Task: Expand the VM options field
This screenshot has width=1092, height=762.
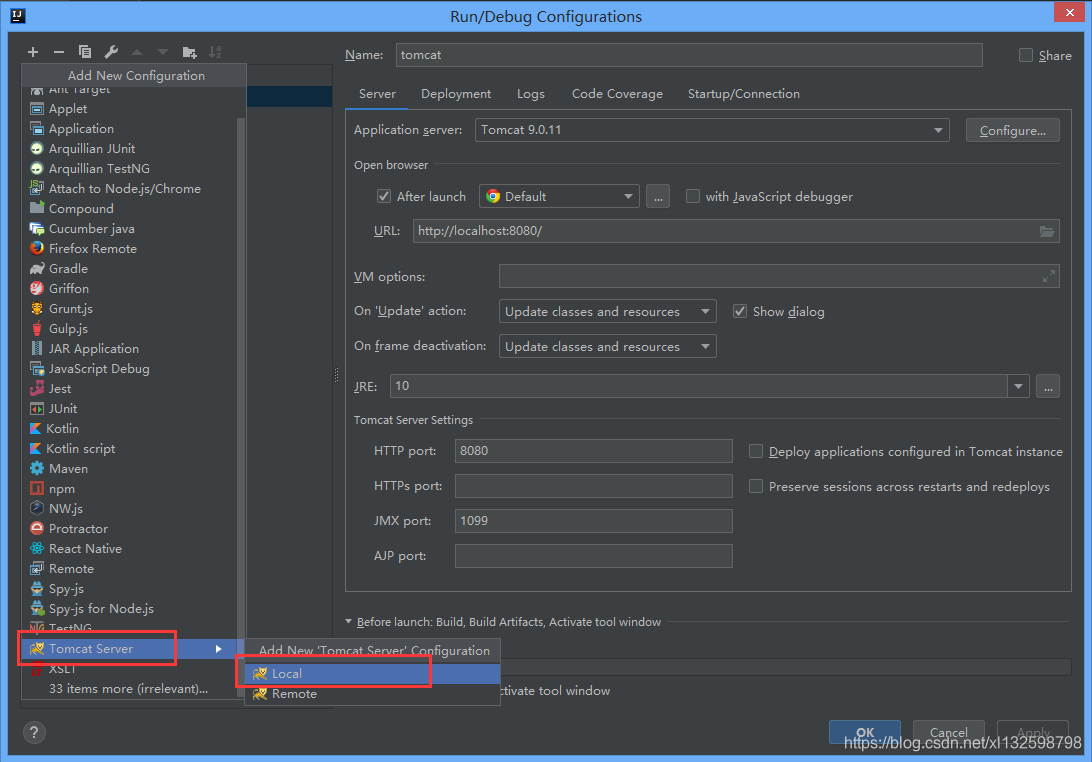Action: point(1049,277)
